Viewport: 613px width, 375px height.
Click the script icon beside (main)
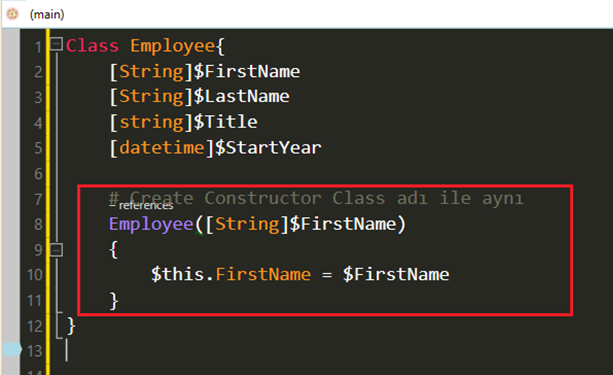pyautogui.click(x=13, y=14)
